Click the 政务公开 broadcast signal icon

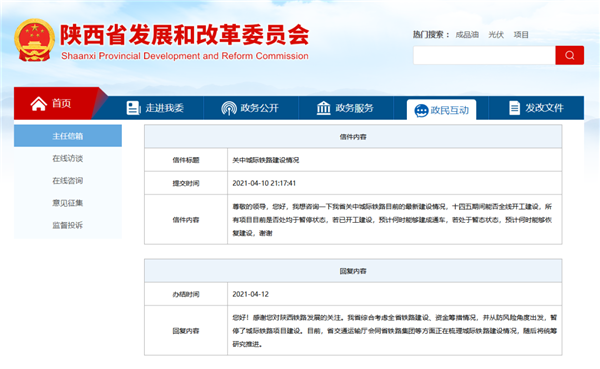point(229,108)
